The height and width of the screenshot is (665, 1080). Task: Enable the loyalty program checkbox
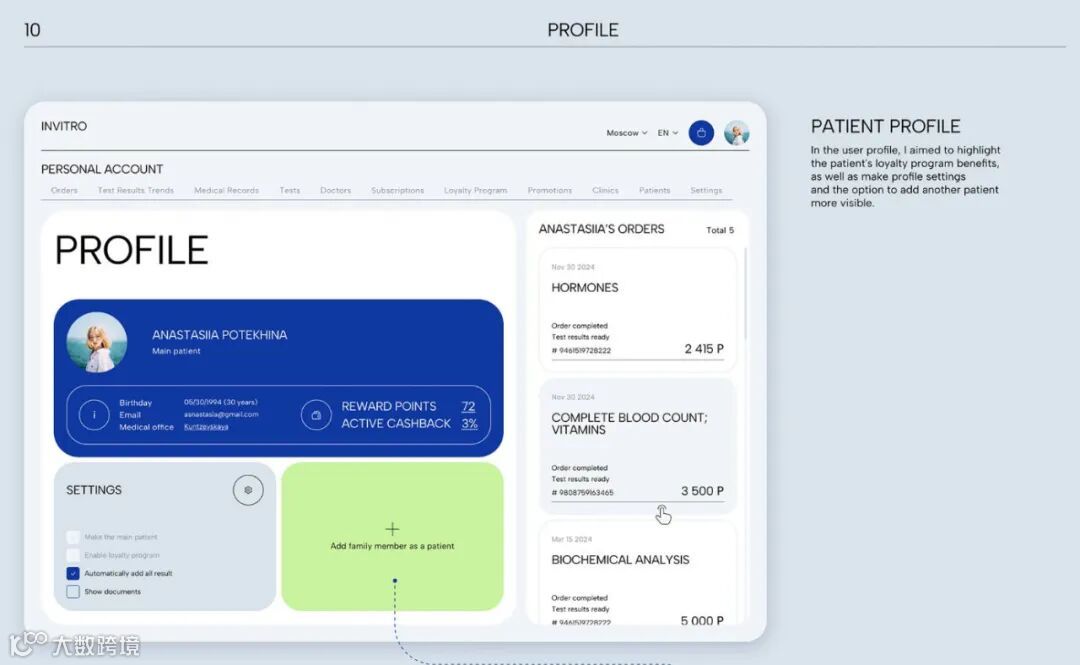(73, 555)
